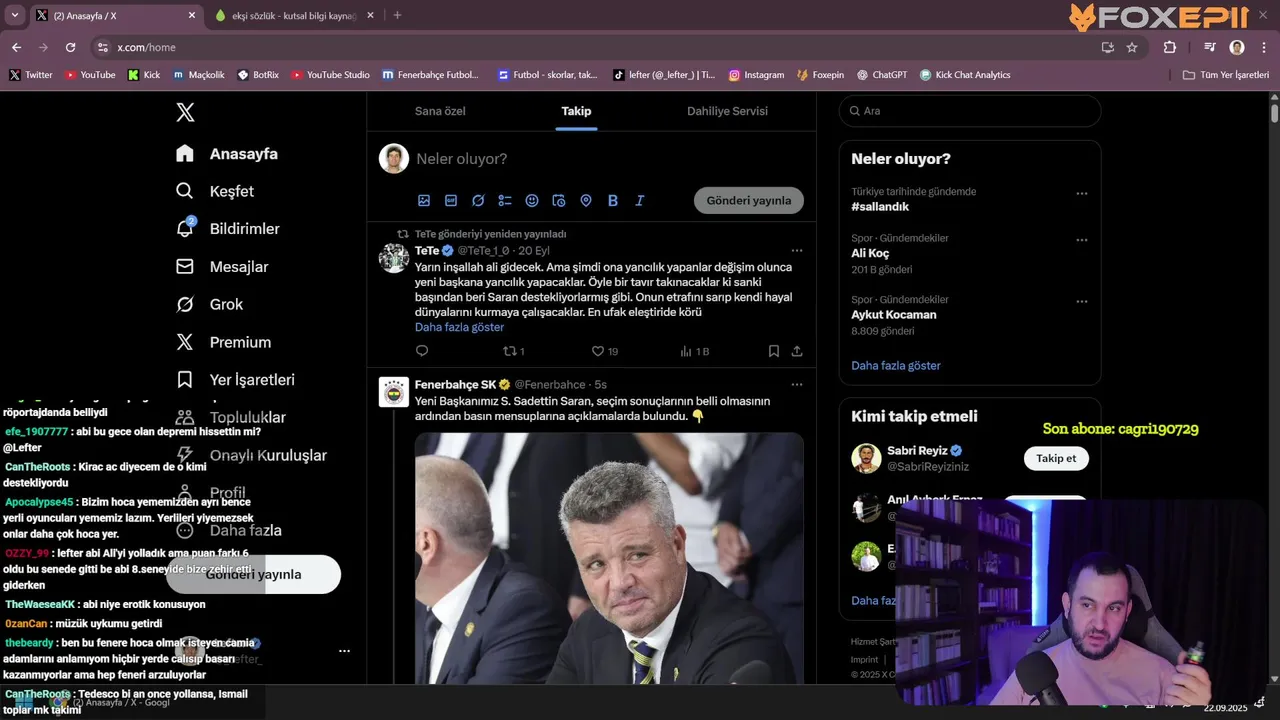Switch to the Sana özel tab
Image resolution: width=1280 pixels, height=720 pixels.
440,111
